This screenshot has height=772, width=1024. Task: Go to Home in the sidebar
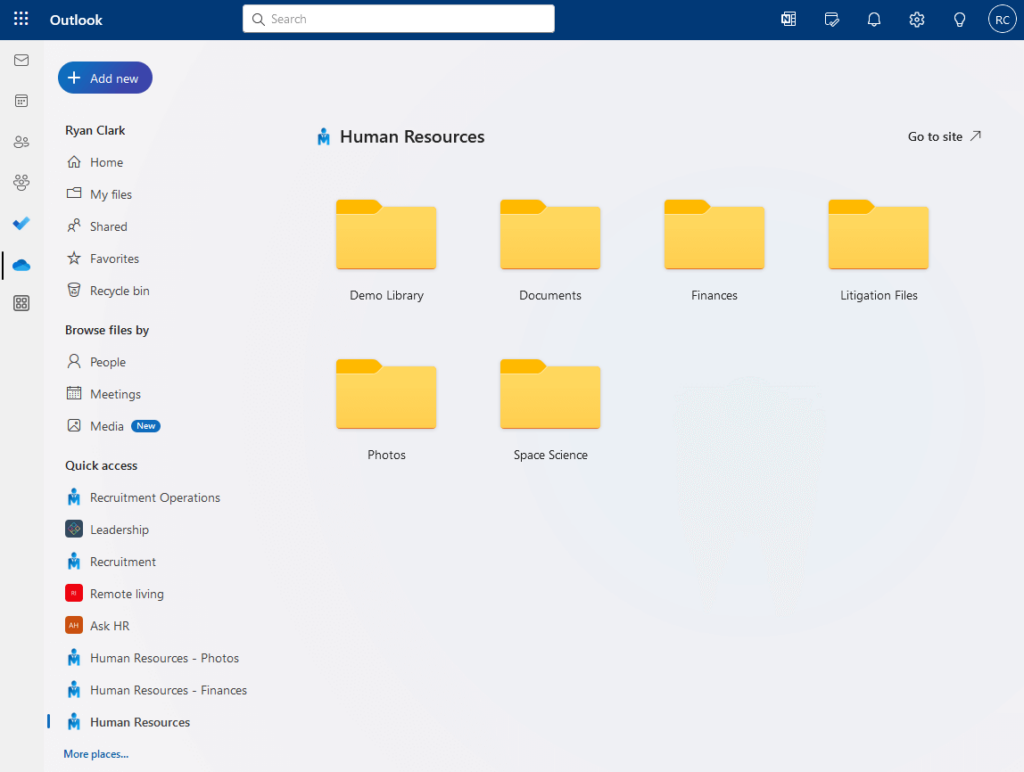[95, 163]
